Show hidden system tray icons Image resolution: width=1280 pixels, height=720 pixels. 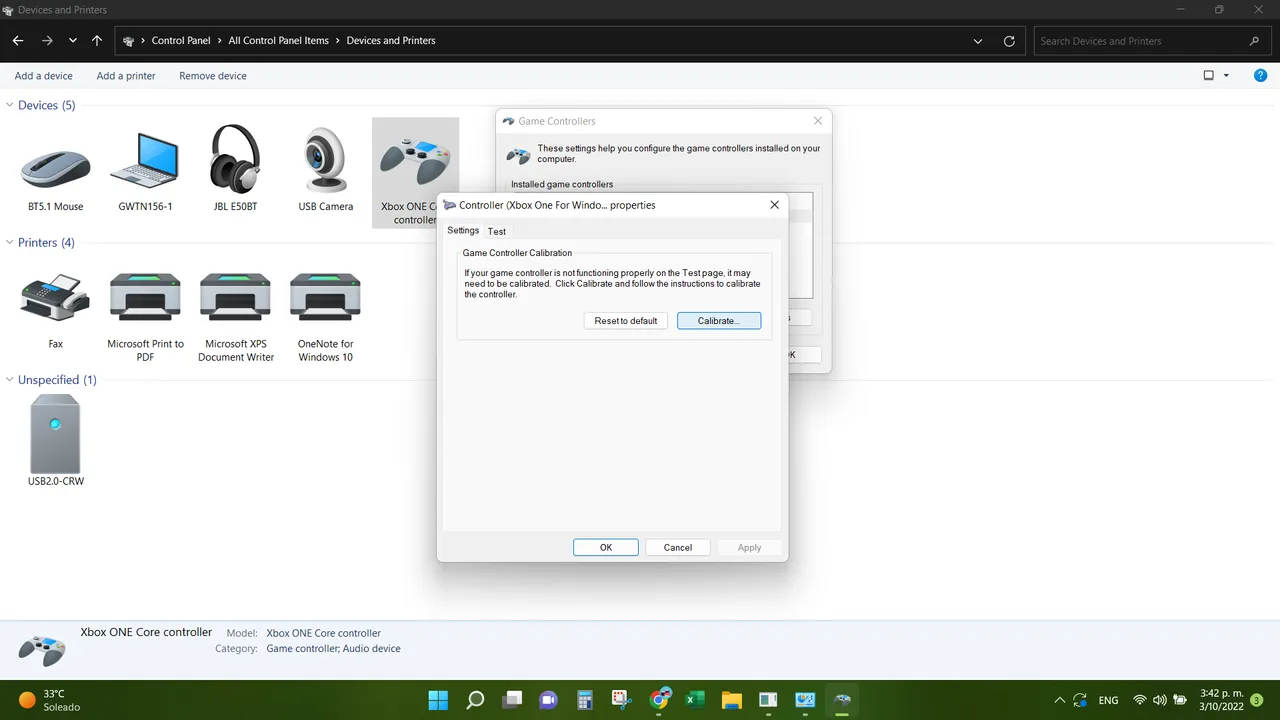1060,700
